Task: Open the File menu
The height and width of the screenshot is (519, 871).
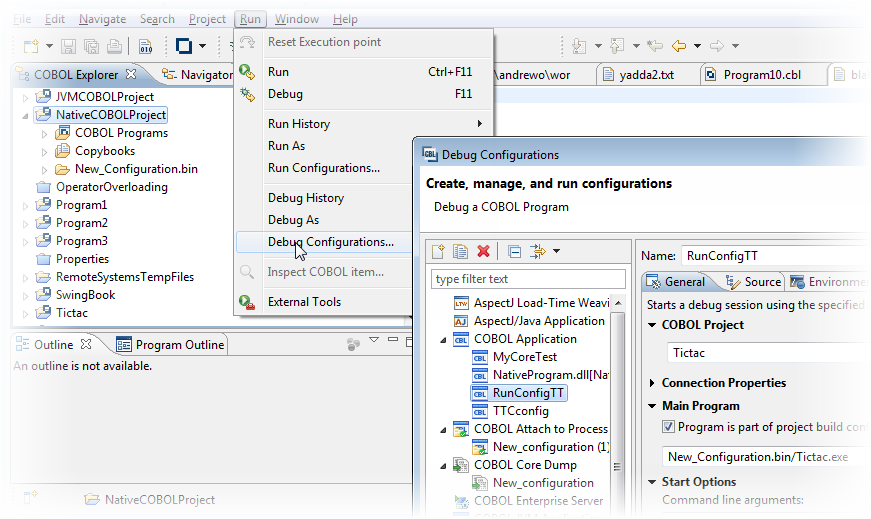Action: click(22, 19)
